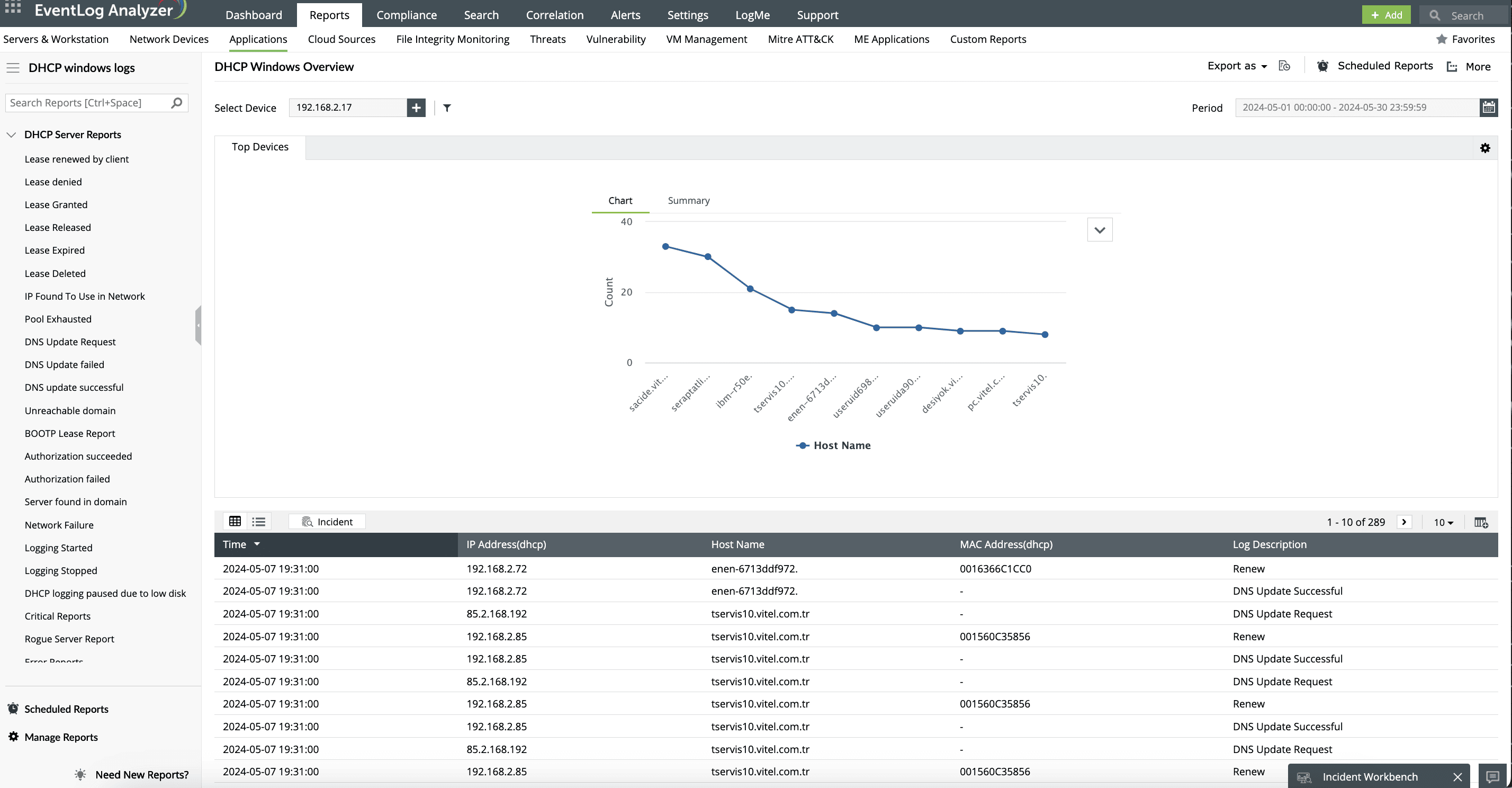Screen dimensions: 1512x788
Task: Switch to the Summary tab
Action: [x=688, y=200]
